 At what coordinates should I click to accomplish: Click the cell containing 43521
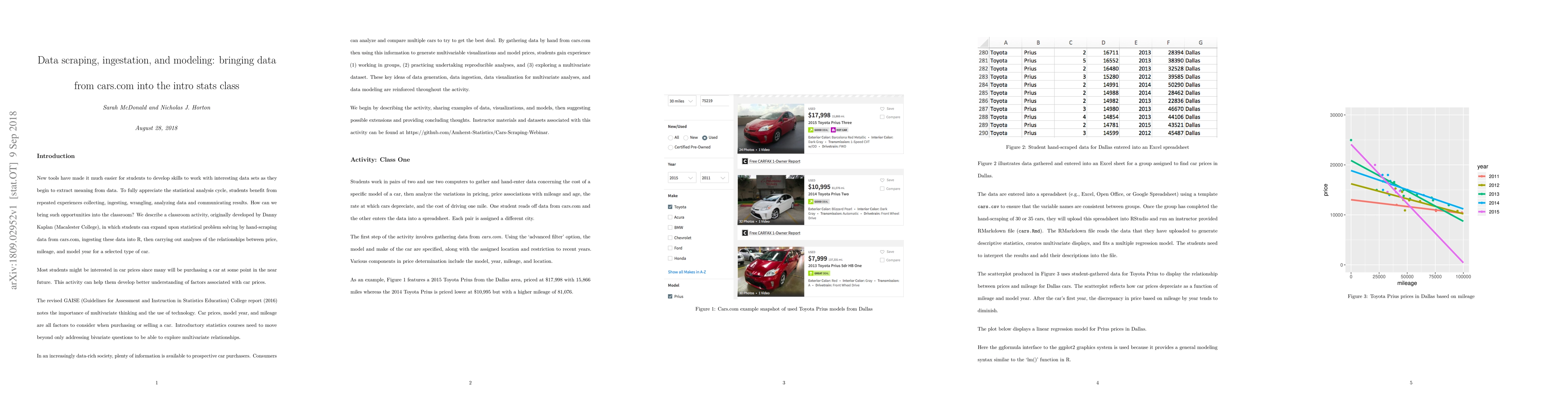point(1168,125)
